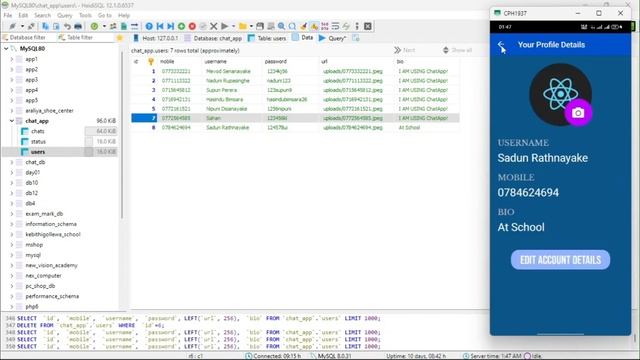Viewport: 640px width, 360px height.
Task: Select araliya_shoe_center database
Action: click(x=49, y=111)
